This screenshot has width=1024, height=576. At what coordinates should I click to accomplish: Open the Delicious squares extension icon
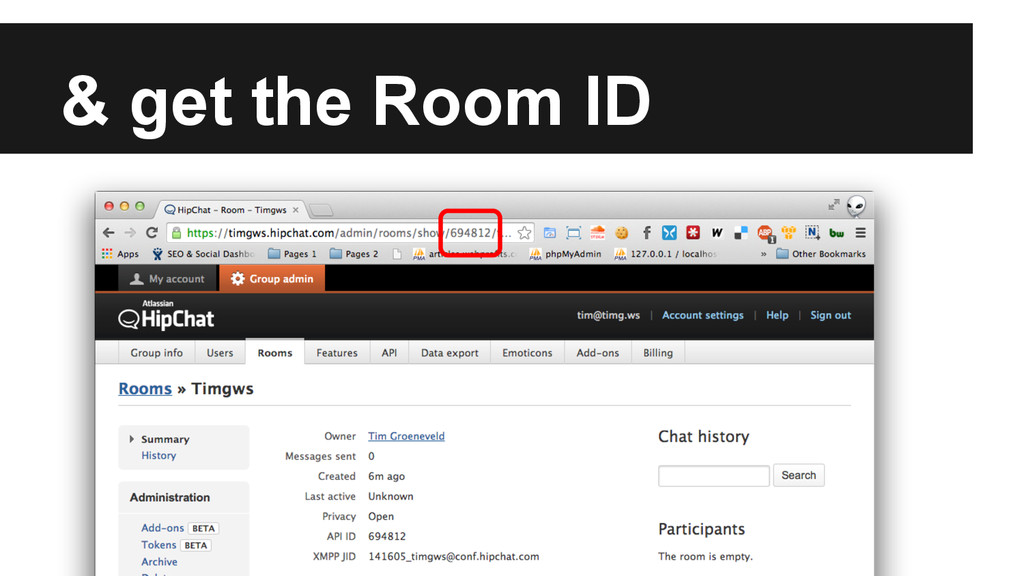(x=741, y=233)
